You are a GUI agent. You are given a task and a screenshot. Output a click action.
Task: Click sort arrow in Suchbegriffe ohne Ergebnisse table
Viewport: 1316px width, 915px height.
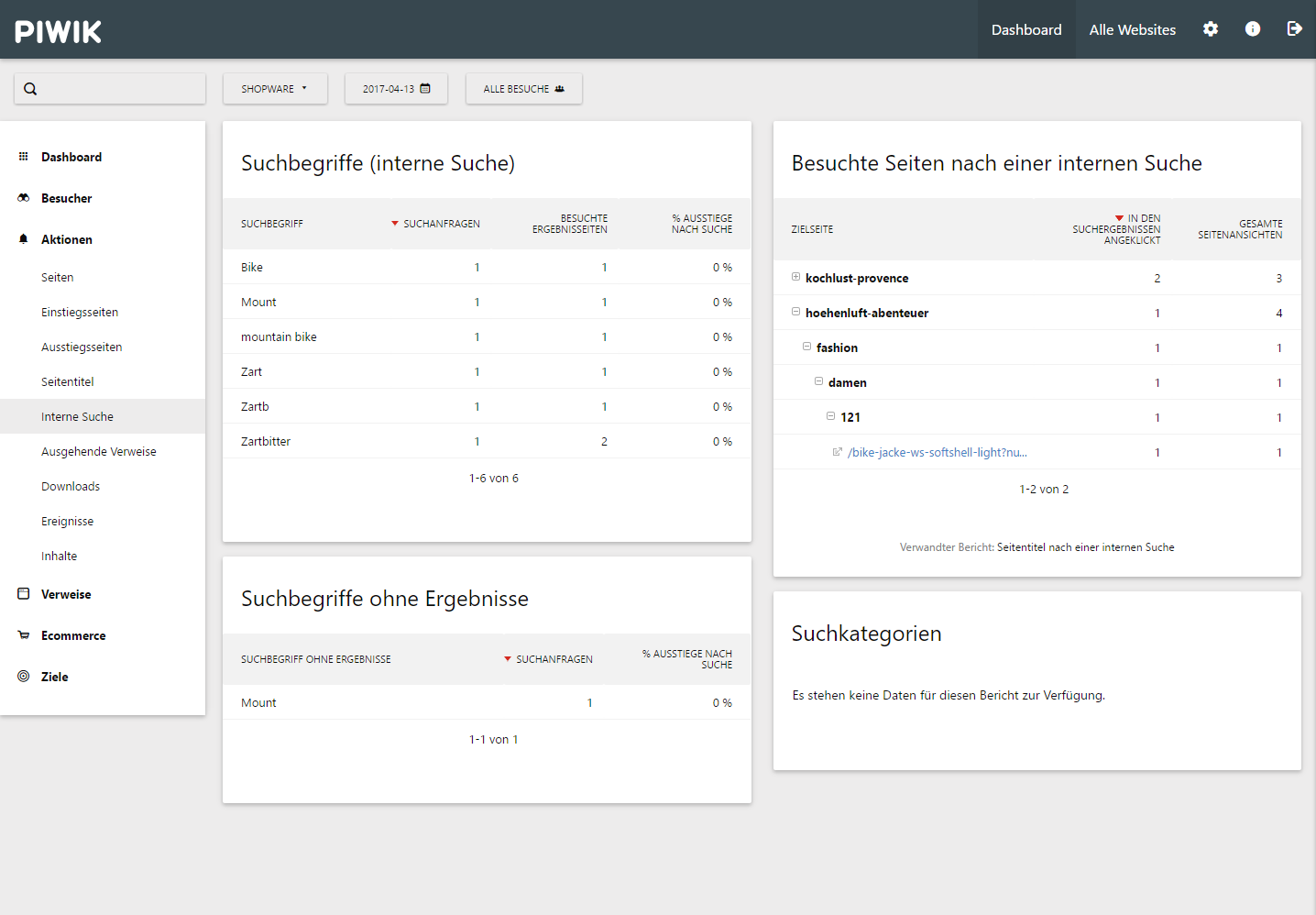point(508,659)
